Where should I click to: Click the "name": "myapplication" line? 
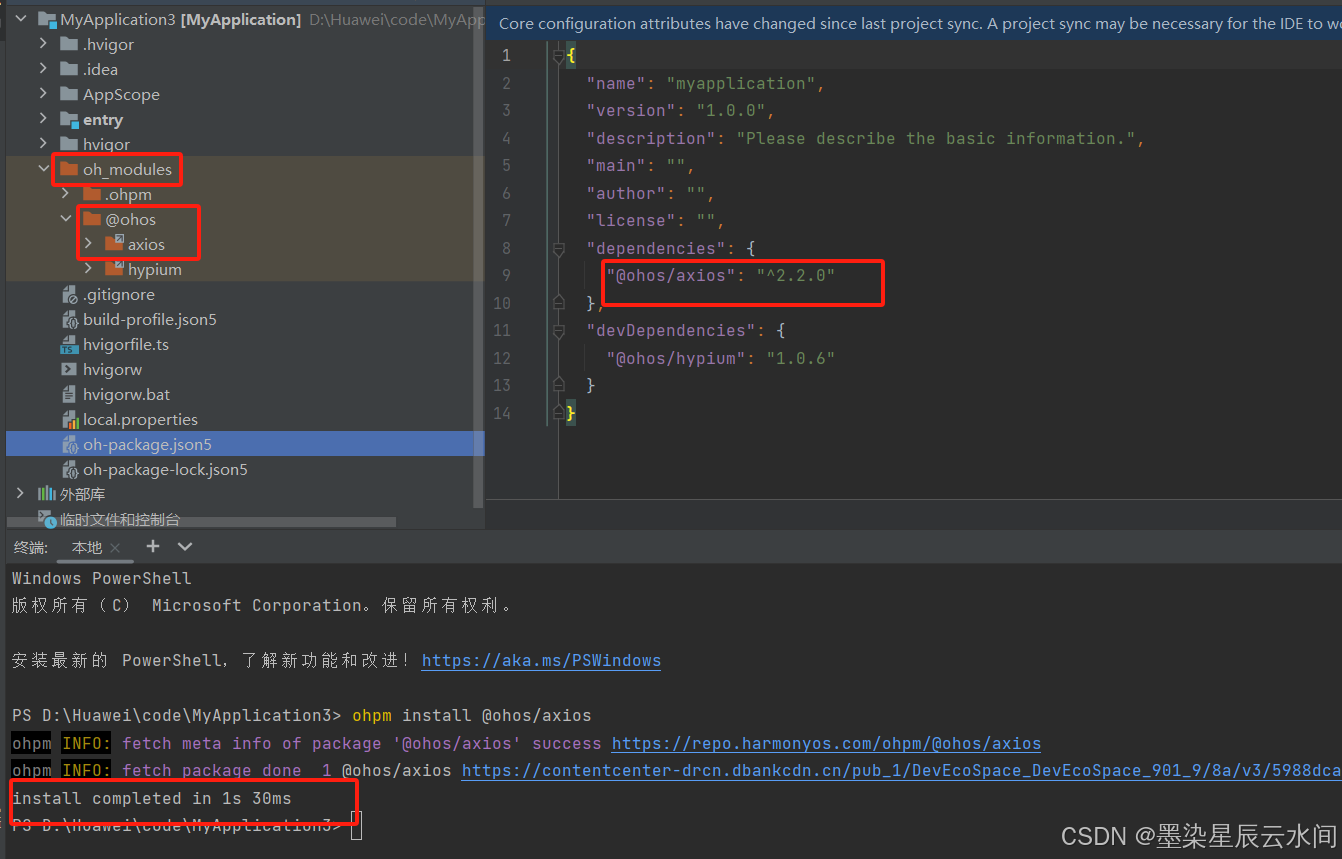tap(706, 84)
